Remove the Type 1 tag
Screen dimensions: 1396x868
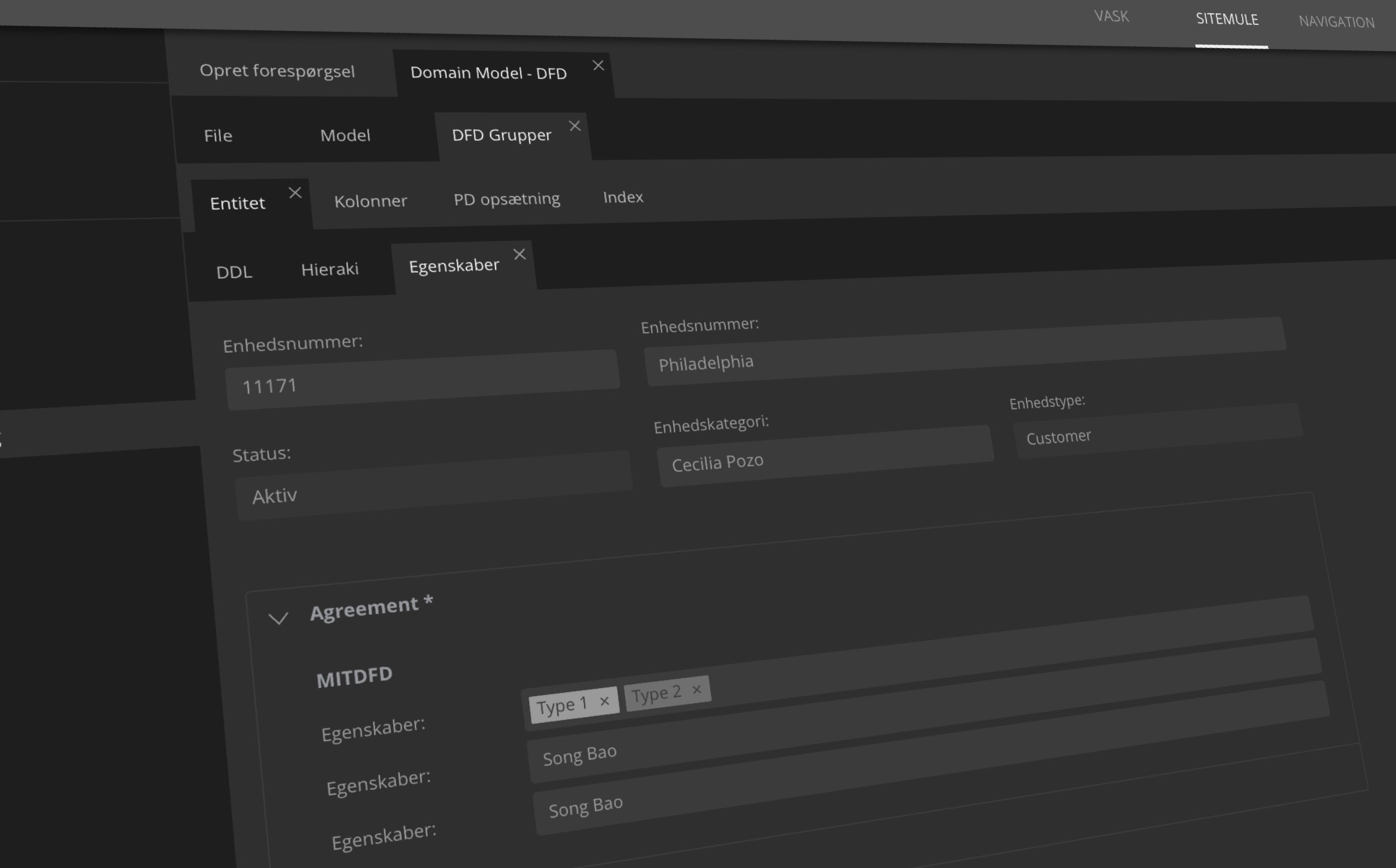point(604,701)
